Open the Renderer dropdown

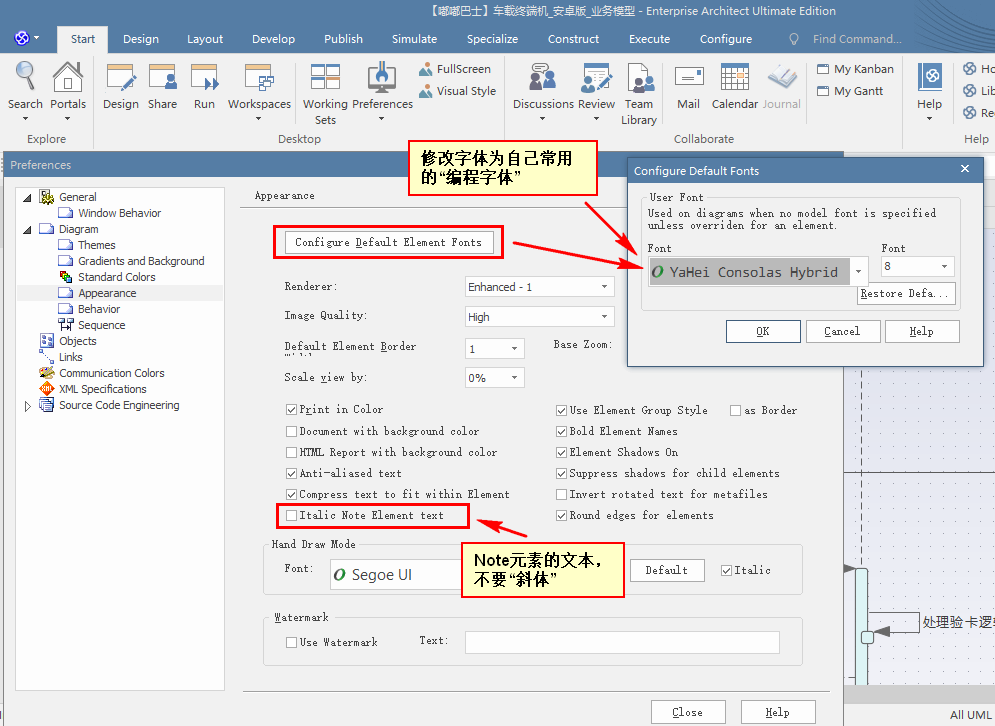[x=540, y=287]
